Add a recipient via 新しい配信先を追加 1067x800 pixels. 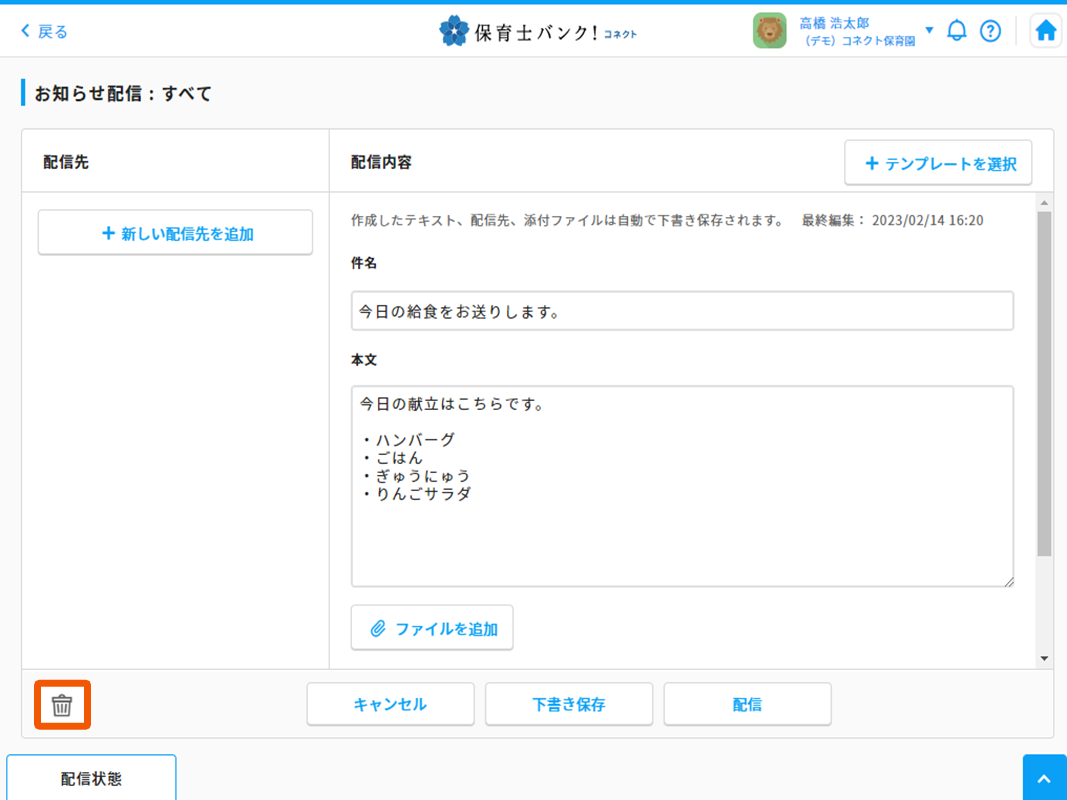pos(175,233)
